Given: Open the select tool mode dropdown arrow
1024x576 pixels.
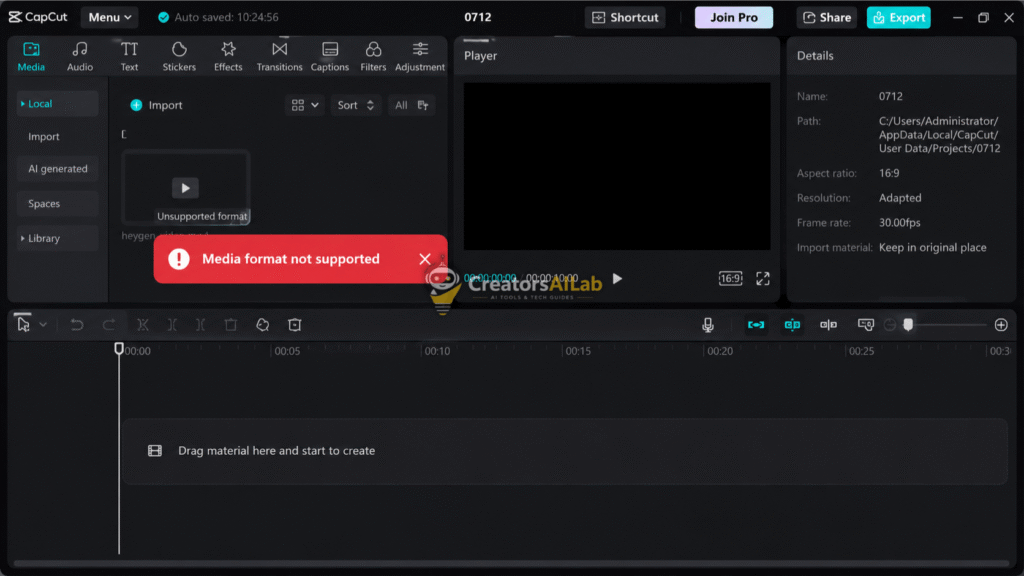Looking at the screenshot, I should [42, 325].
